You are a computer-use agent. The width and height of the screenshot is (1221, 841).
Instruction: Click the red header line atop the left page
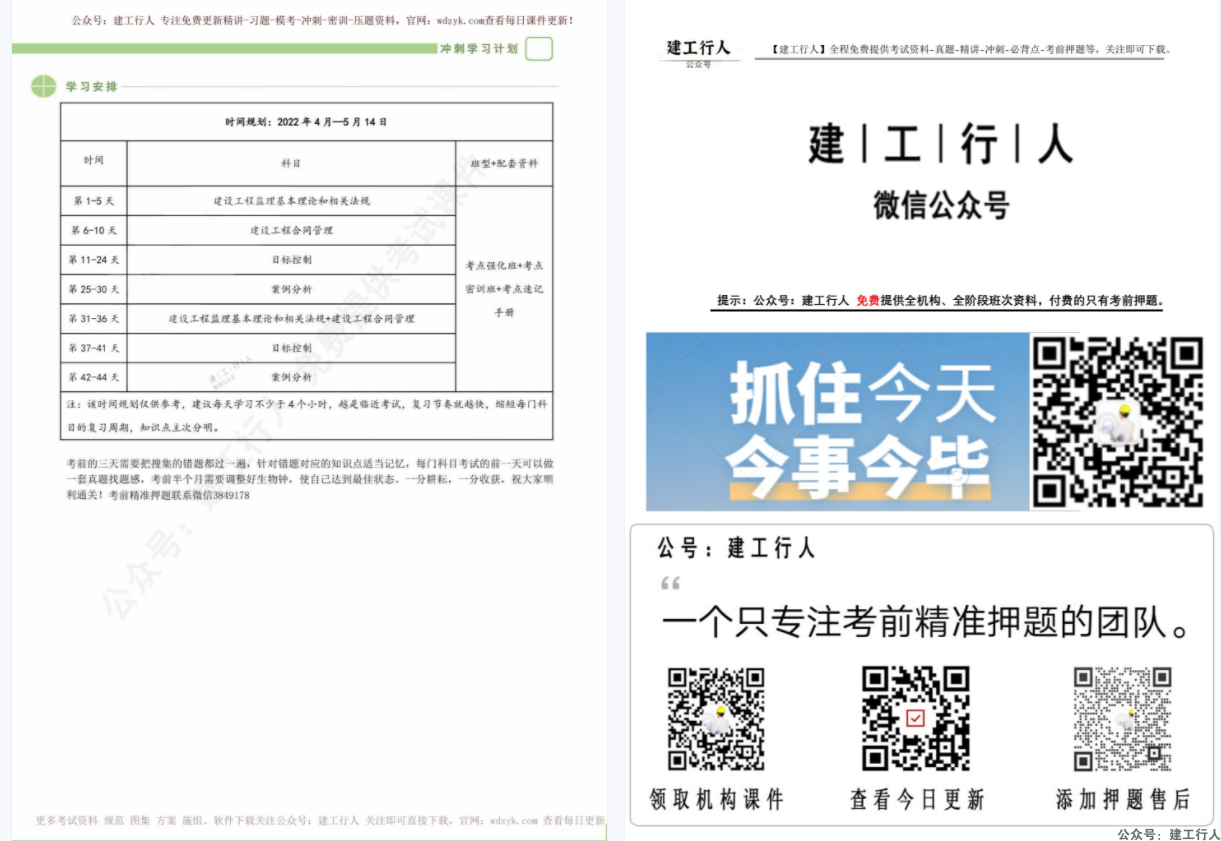click(323, 20)
